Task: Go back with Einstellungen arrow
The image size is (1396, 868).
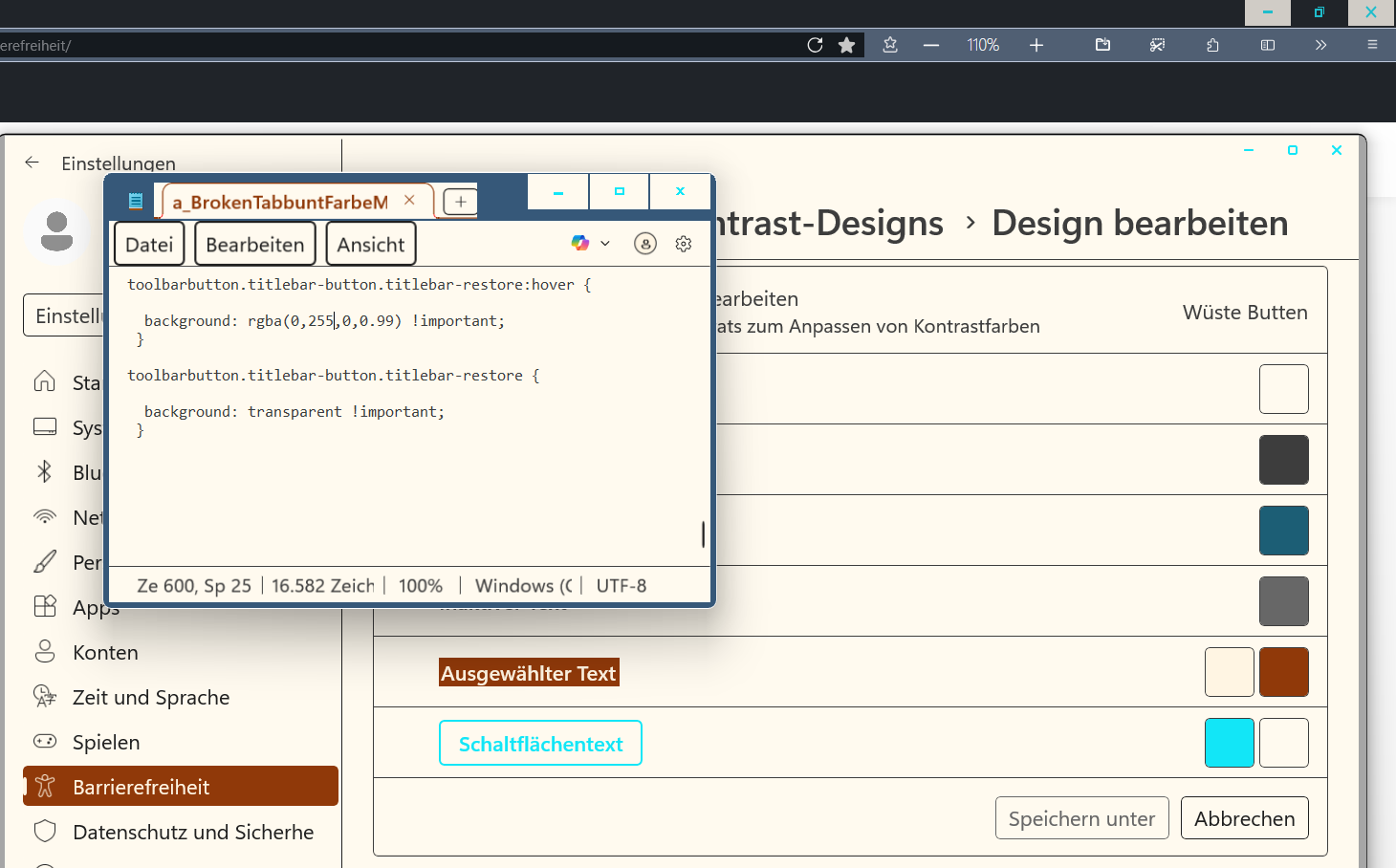Action: pos(33,163)
